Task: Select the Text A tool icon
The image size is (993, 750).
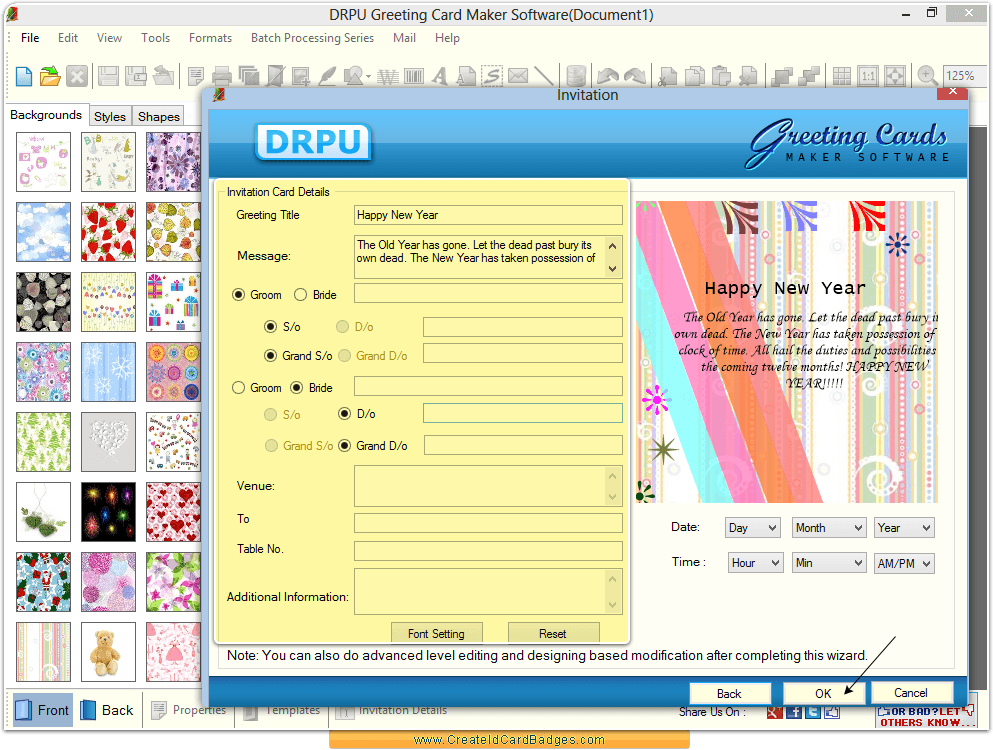Action: (440, 76)
